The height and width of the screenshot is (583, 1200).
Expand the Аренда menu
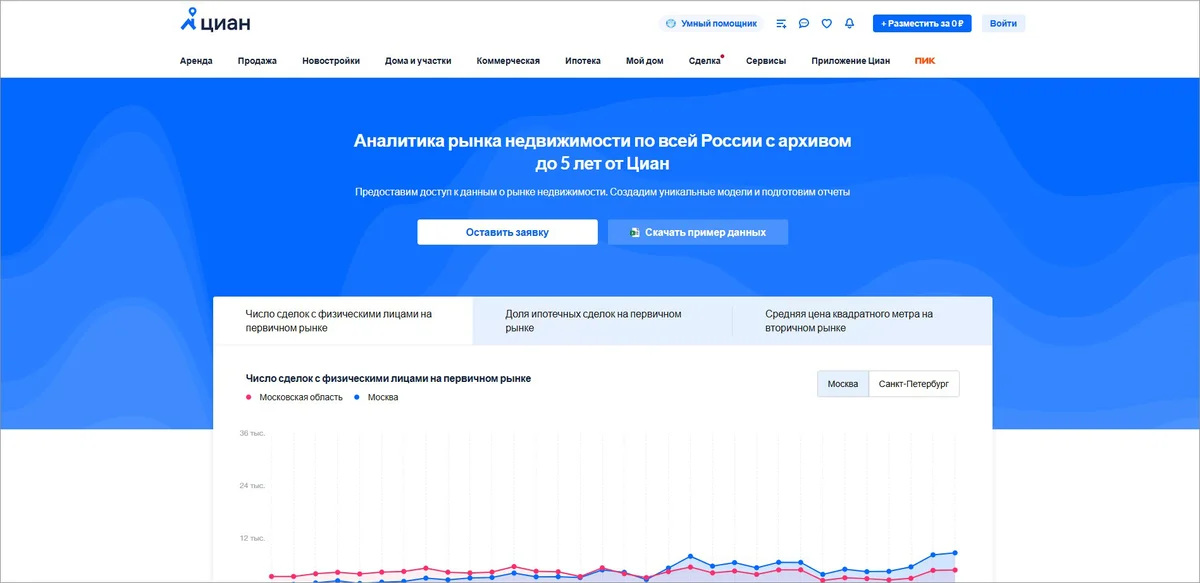(x=196, y=61)
